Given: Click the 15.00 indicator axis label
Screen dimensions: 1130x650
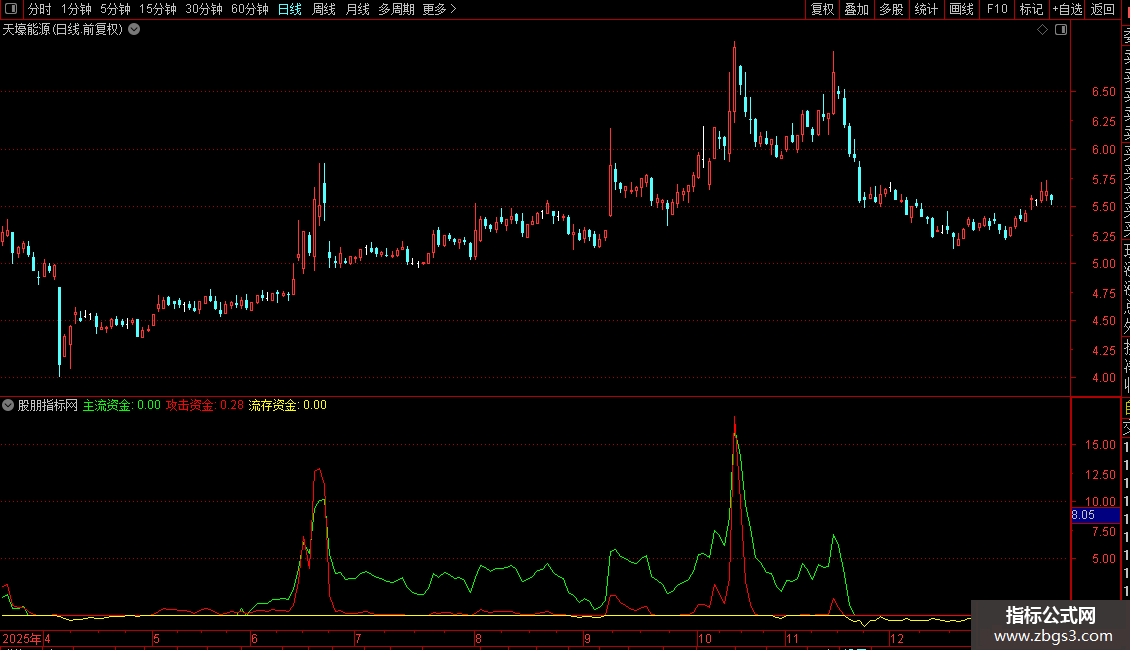Looking at the screenshot, I should coord(1100,445).
